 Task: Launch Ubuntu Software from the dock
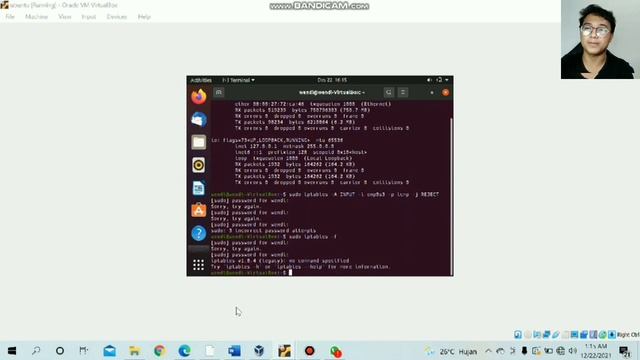pos(199,210)
